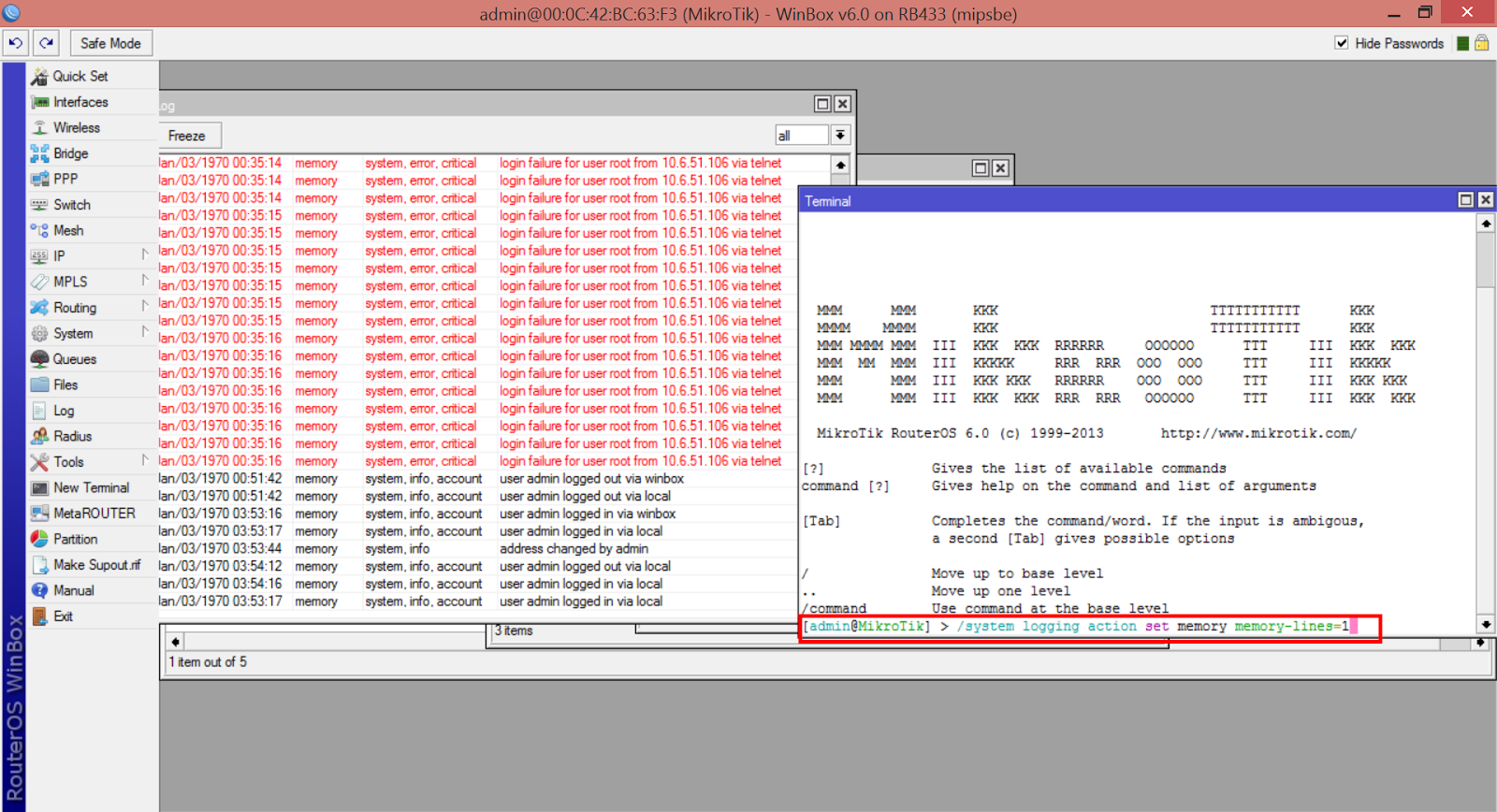1497x812 pixels.
Task: Expand the IP submenu arrow
Action: pyautogui.click(x=145, y=254)
